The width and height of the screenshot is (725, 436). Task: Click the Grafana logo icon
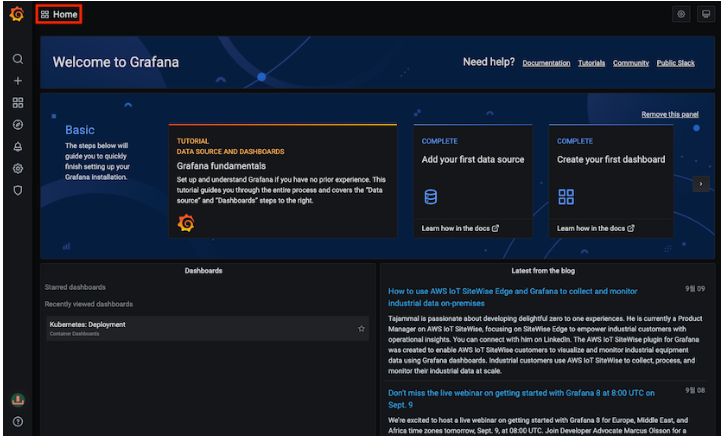[x=17, y=14]
